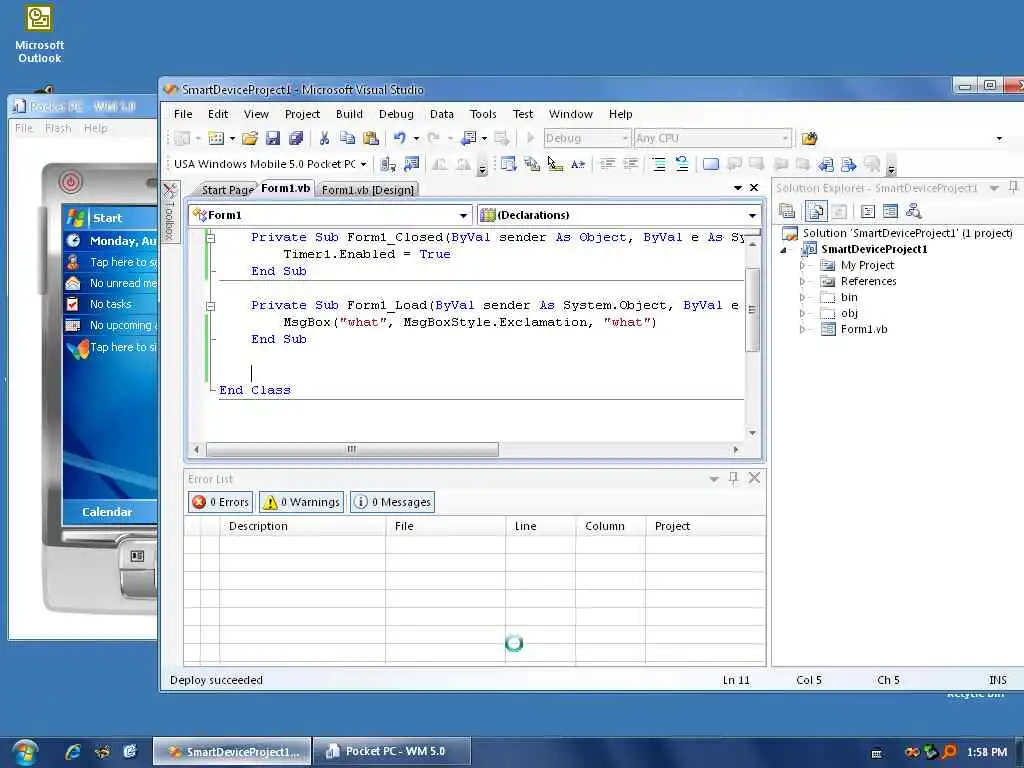Open the Project menu
The width and height of the screenshot is (1024, 768).
tap(302, 114)
